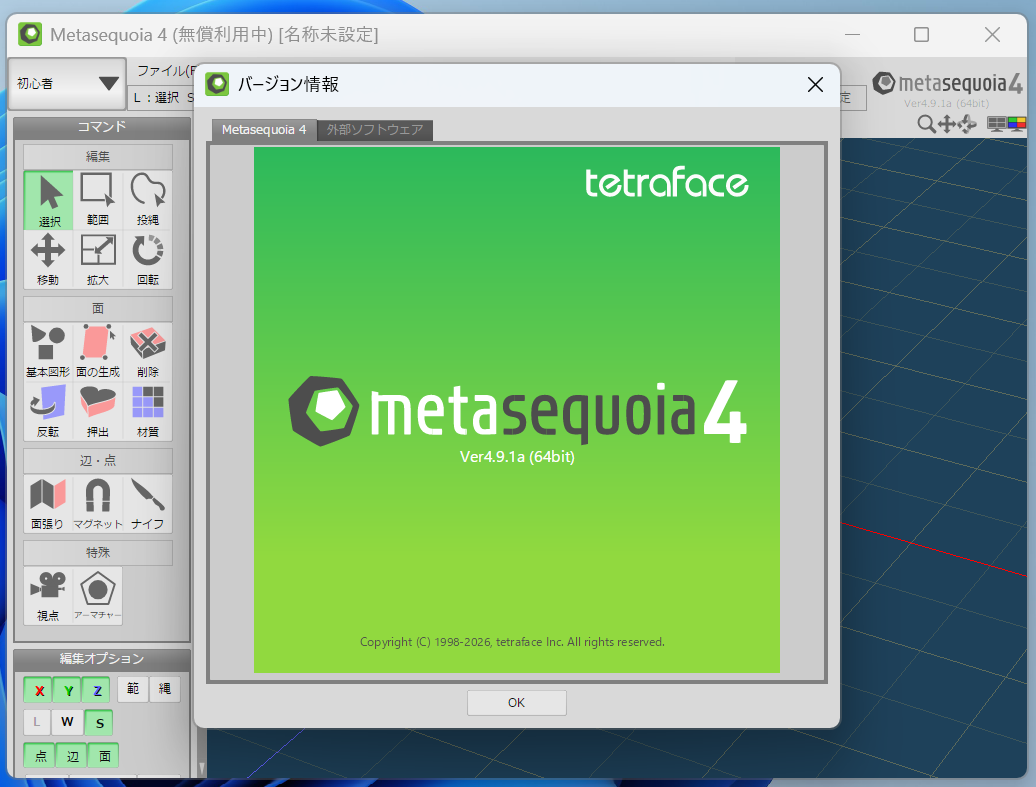
Task: Click the Ver4.9.1a (64bit) dialog text
Action: [517, 457]
